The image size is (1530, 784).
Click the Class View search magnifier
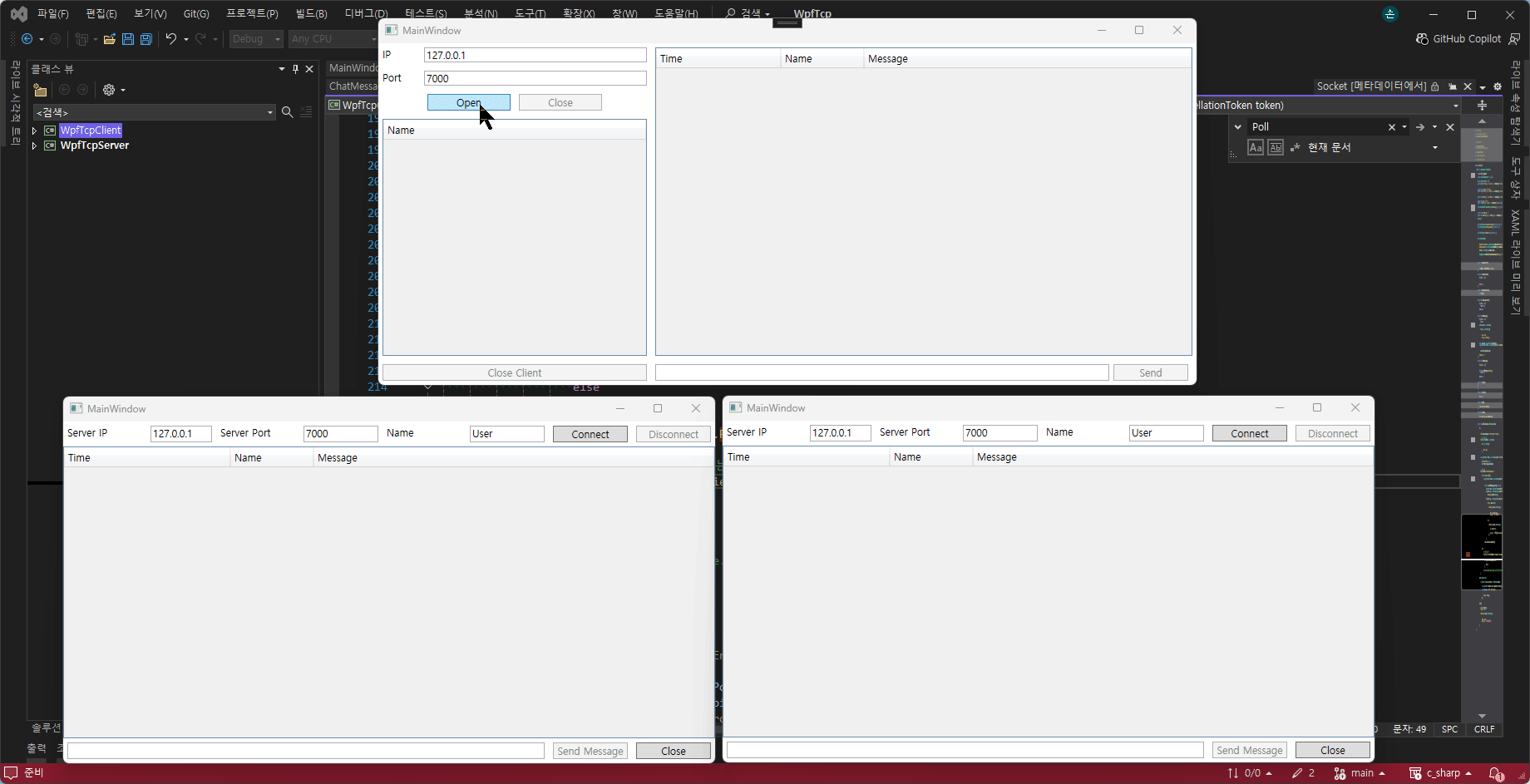point(287,112)
